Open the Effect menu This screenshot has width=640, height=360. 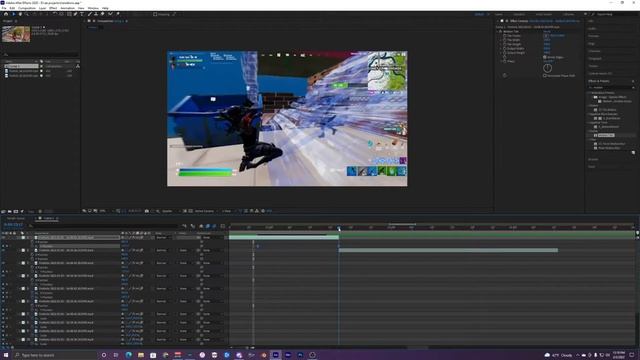[53, 8]
